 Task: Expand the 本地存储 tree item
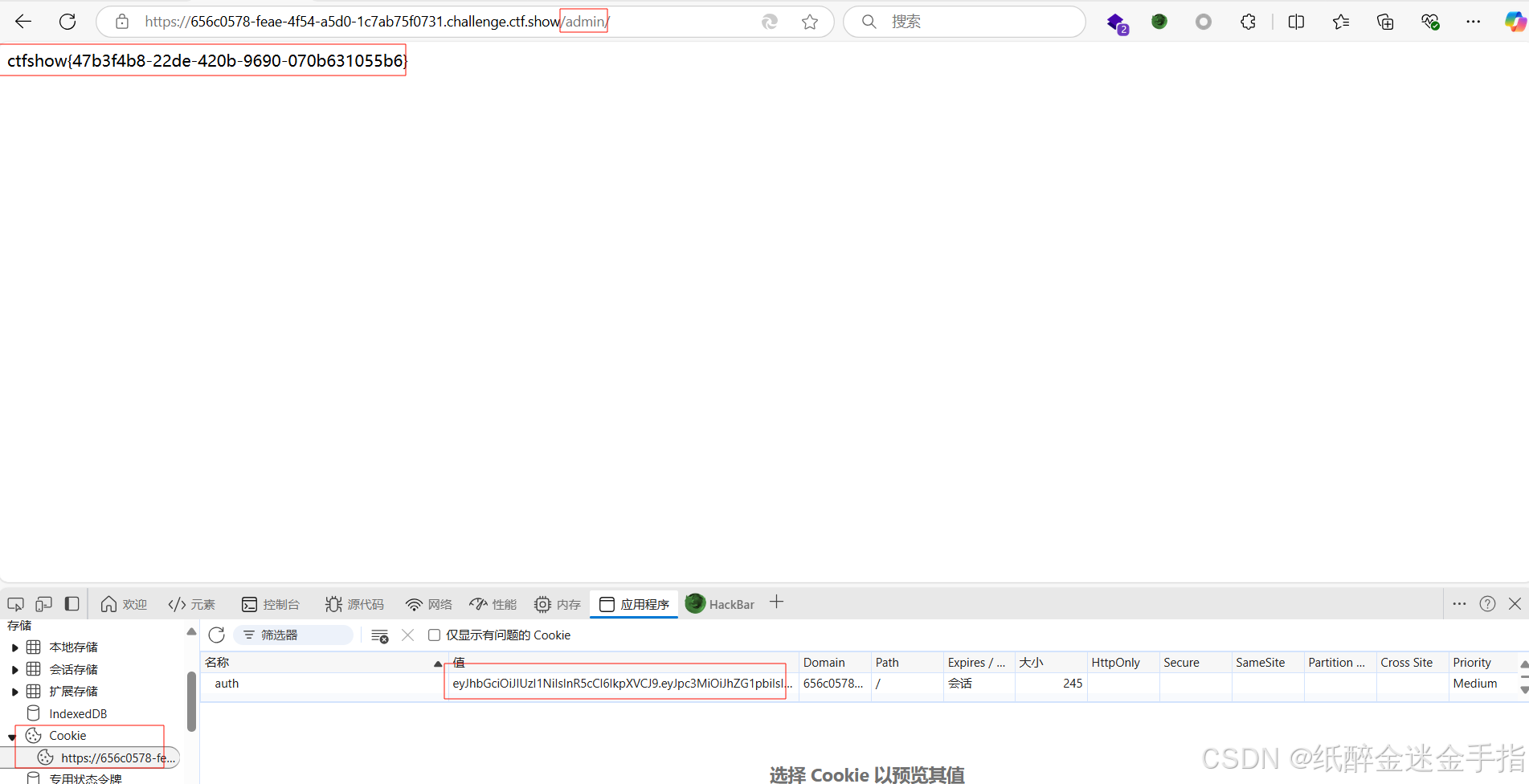click(x=14, y=646)
